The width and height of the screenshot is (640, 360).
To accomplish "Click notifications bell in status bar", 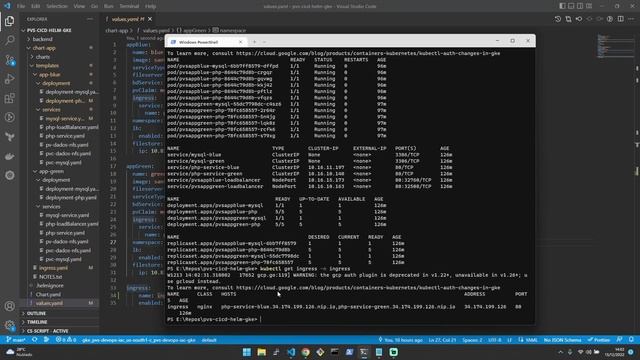I will (631, 340).
